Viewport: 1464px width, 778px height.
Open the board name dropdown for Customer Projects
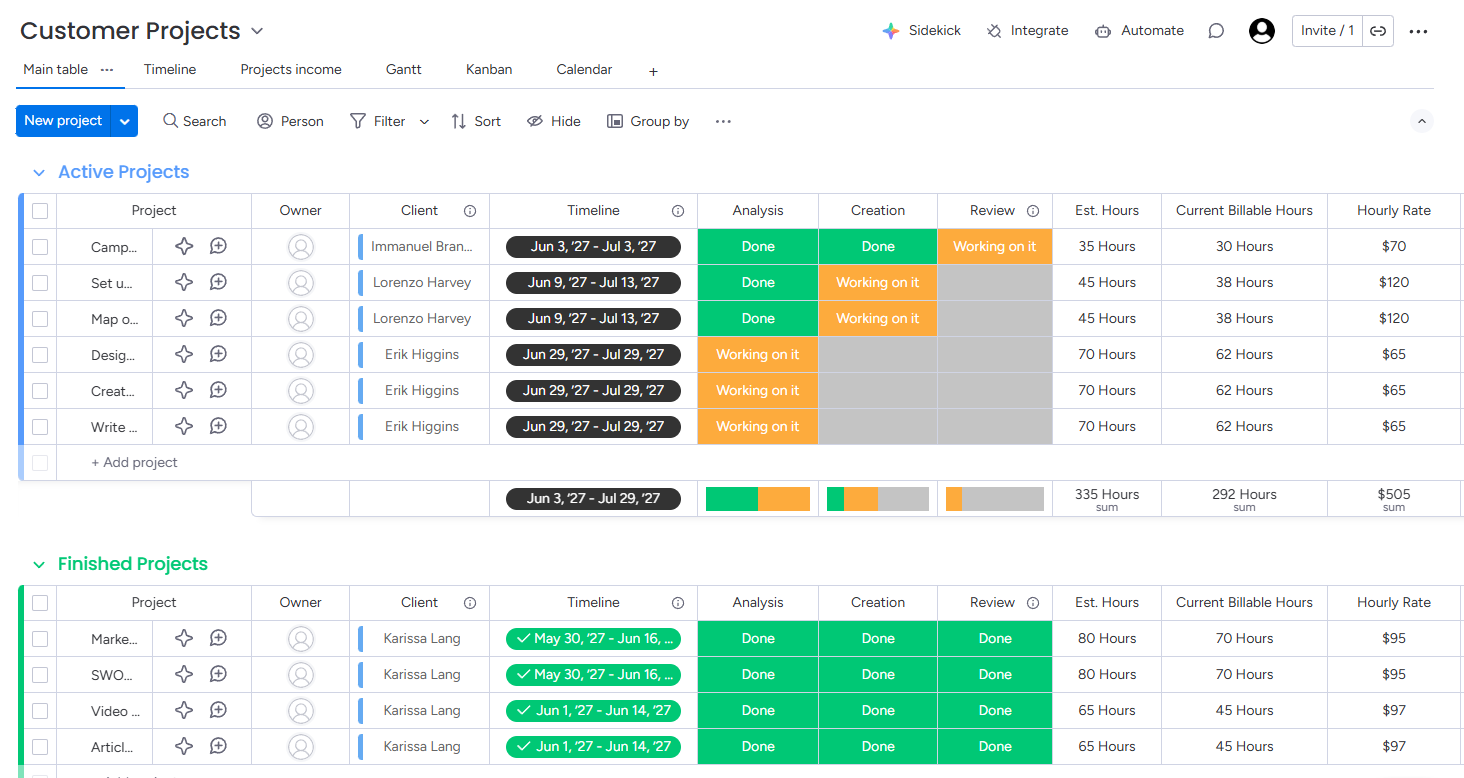click(256, 30)
